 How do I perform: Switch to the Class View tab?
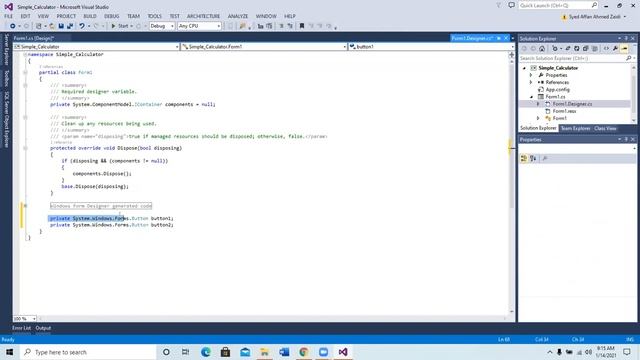605,129
